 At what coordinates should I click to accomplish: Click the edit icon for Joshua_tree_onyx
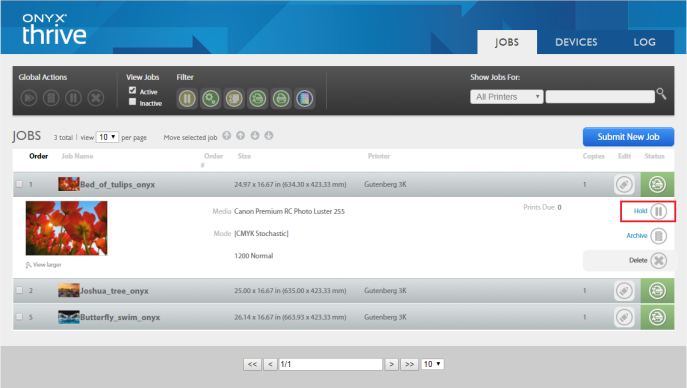[x=624, y=291]
